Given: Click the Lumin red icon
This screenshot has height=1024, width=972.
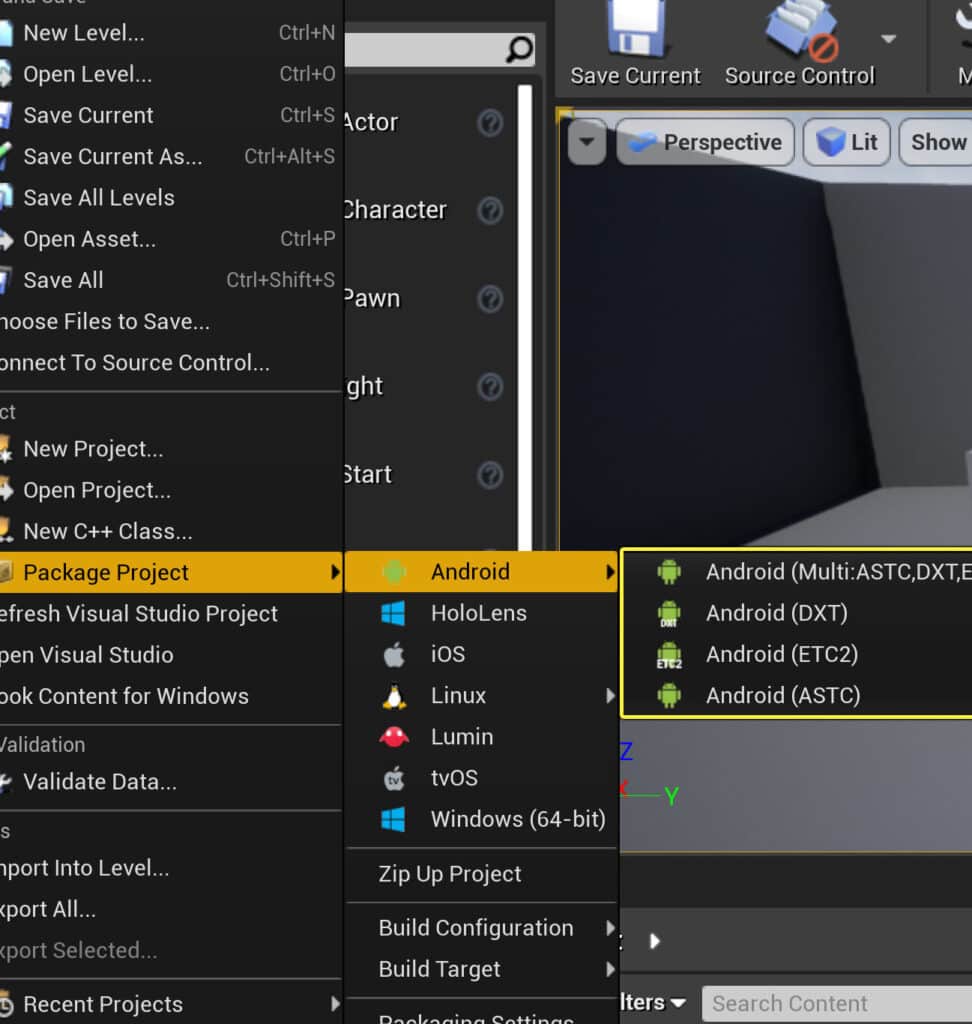Looking at the screenshot, I should coord(394,737).
